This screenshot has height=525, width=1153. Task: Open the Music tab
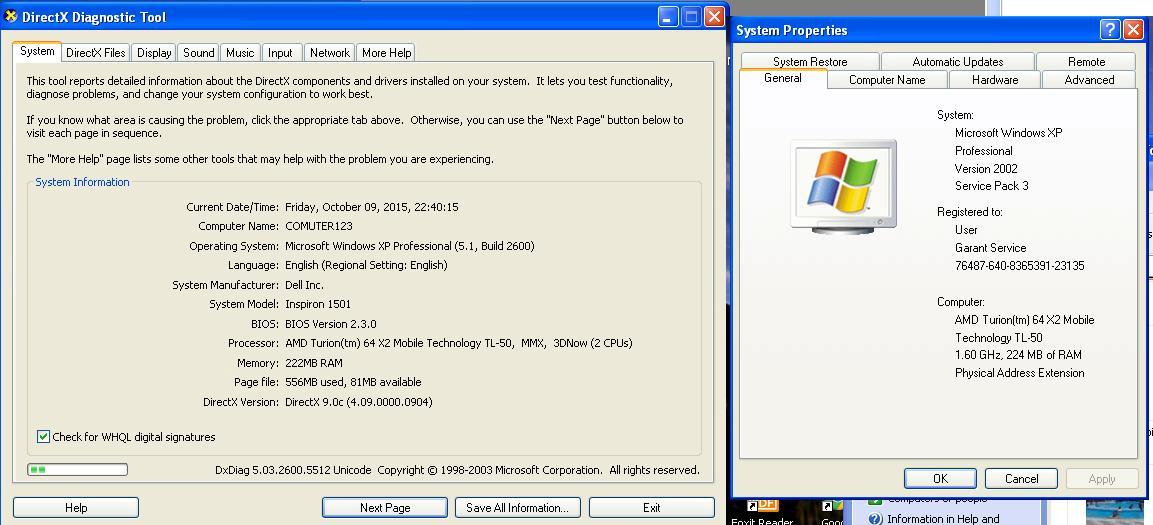[x=240, y=53]
